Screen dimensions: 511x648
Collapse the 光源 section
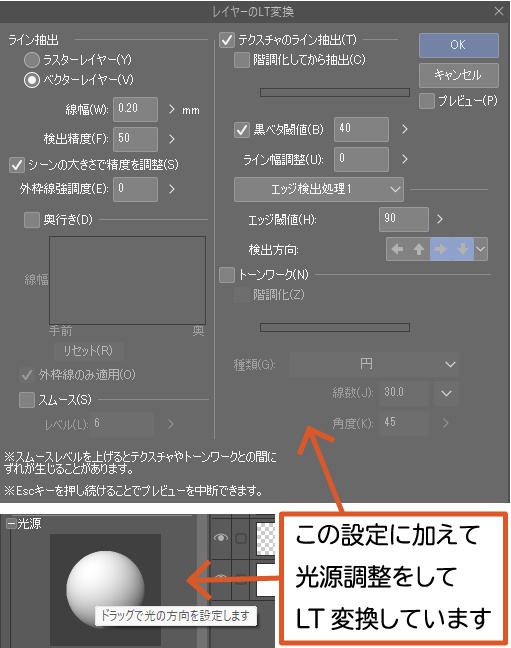11,524
